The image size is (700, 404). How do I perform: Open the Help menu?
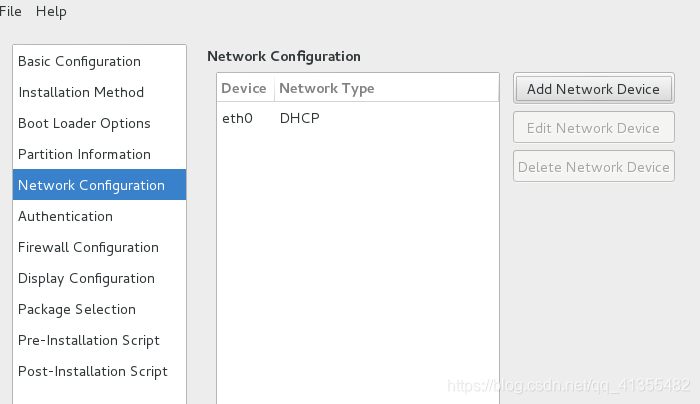pyautogui.click(x=51, y=11)
